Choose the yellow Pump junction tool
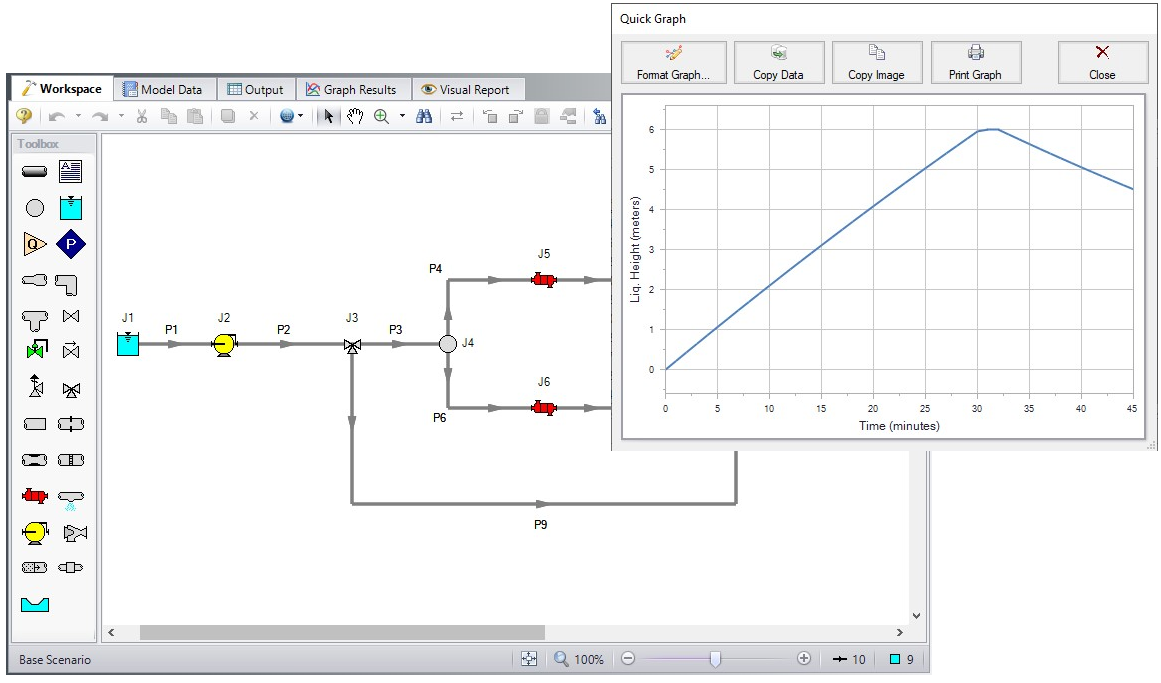The height and width of the screenshot is (683, 1161). coord(34,532)
